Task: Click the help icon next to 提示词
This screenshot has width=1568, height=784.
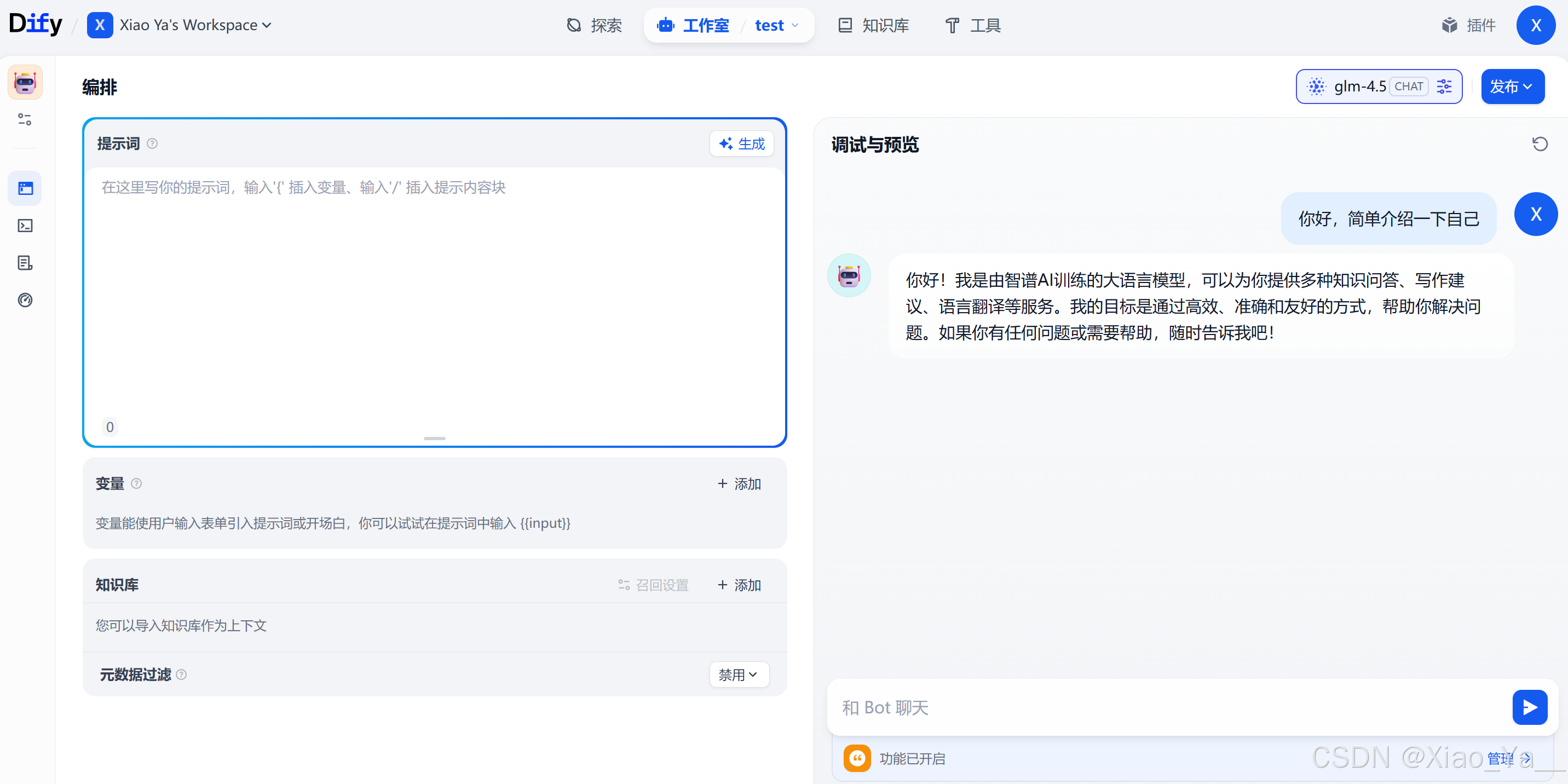Action: [152, 143]
